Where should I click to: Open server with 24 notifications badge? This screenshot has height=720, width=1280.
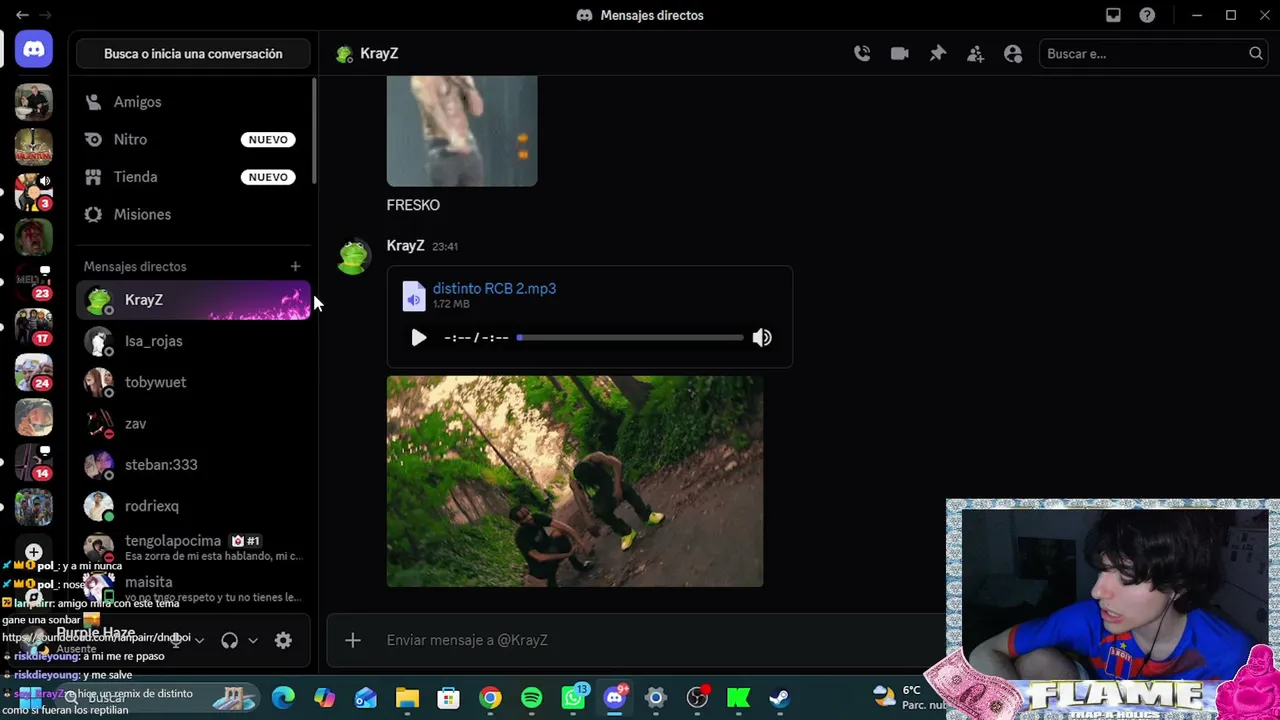pyautogui.click(x=33, y=372)
